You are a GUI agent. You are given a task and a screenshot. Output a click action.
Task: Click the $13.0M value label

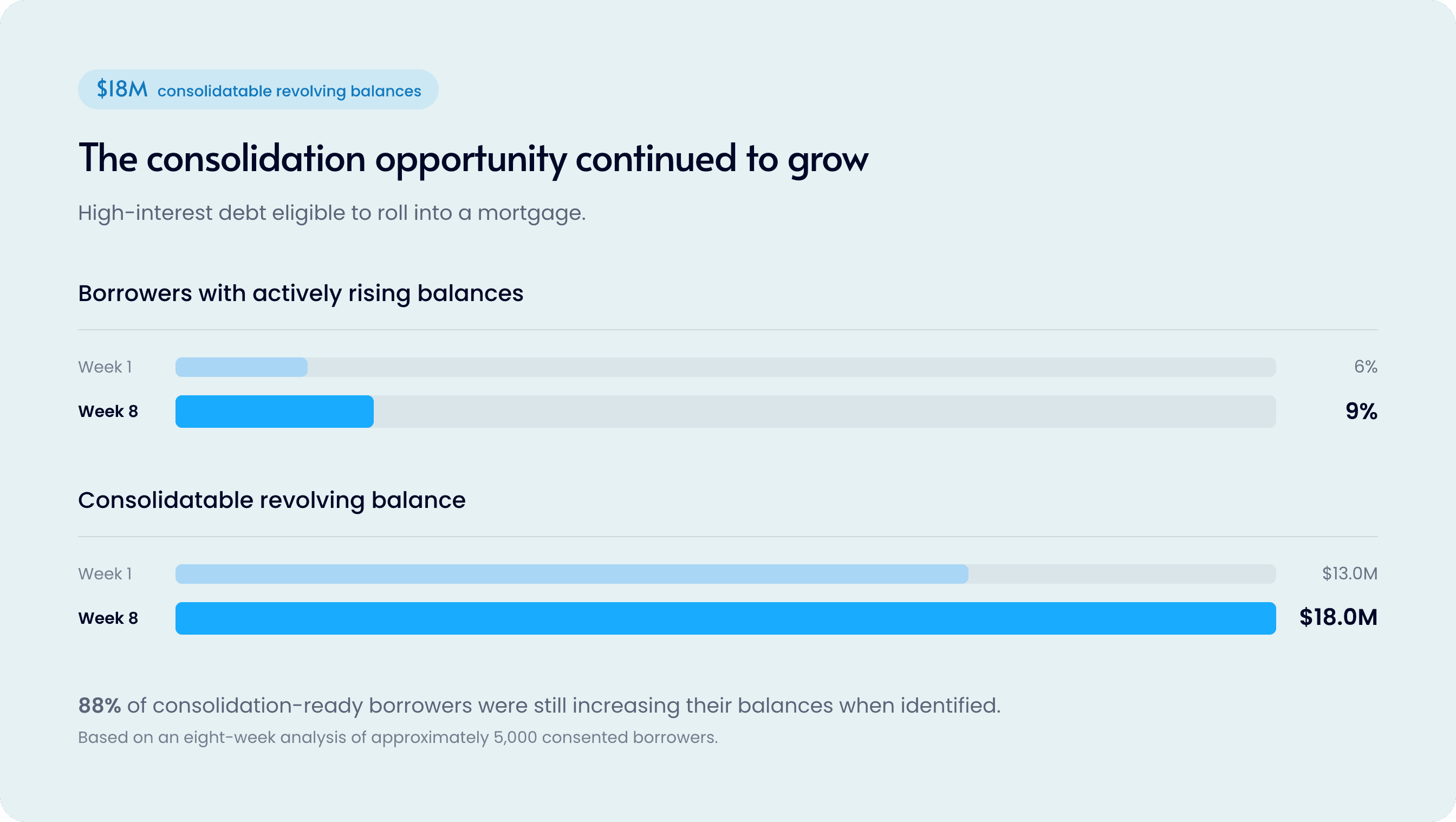pyautogui.click(x=1350, y=573)
